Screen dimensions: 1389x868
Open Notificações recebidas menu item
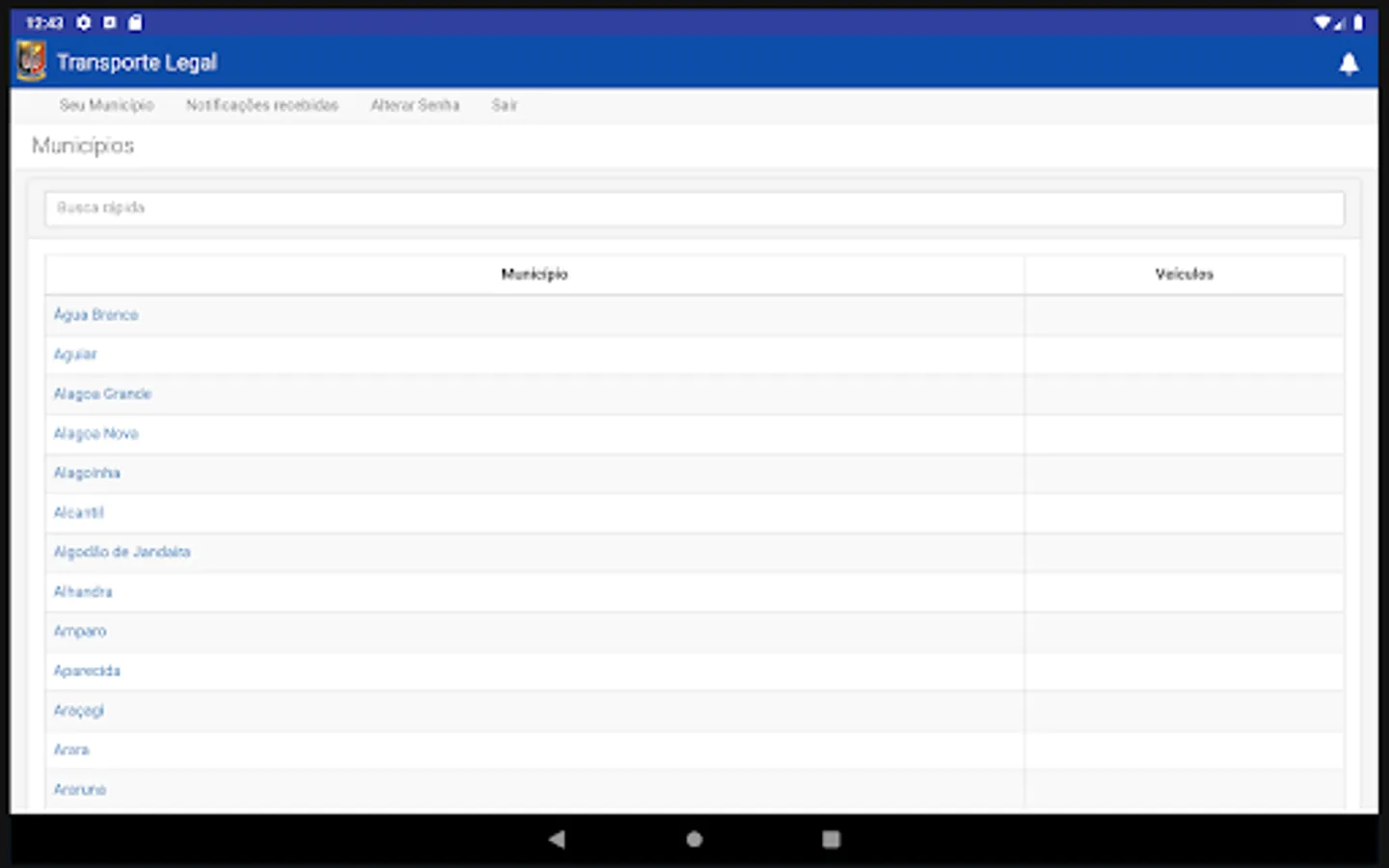(x=262, y=105)
